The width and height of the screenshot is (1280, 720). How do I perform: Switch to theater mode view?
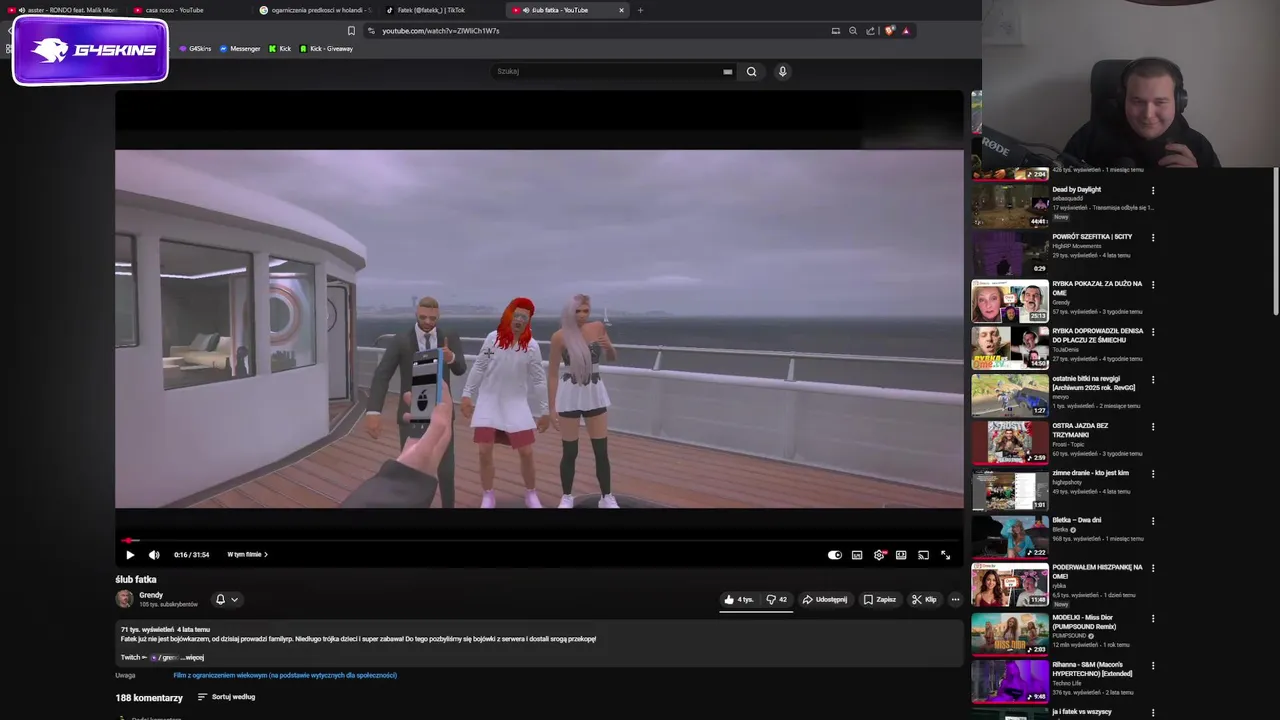(901, 555)
